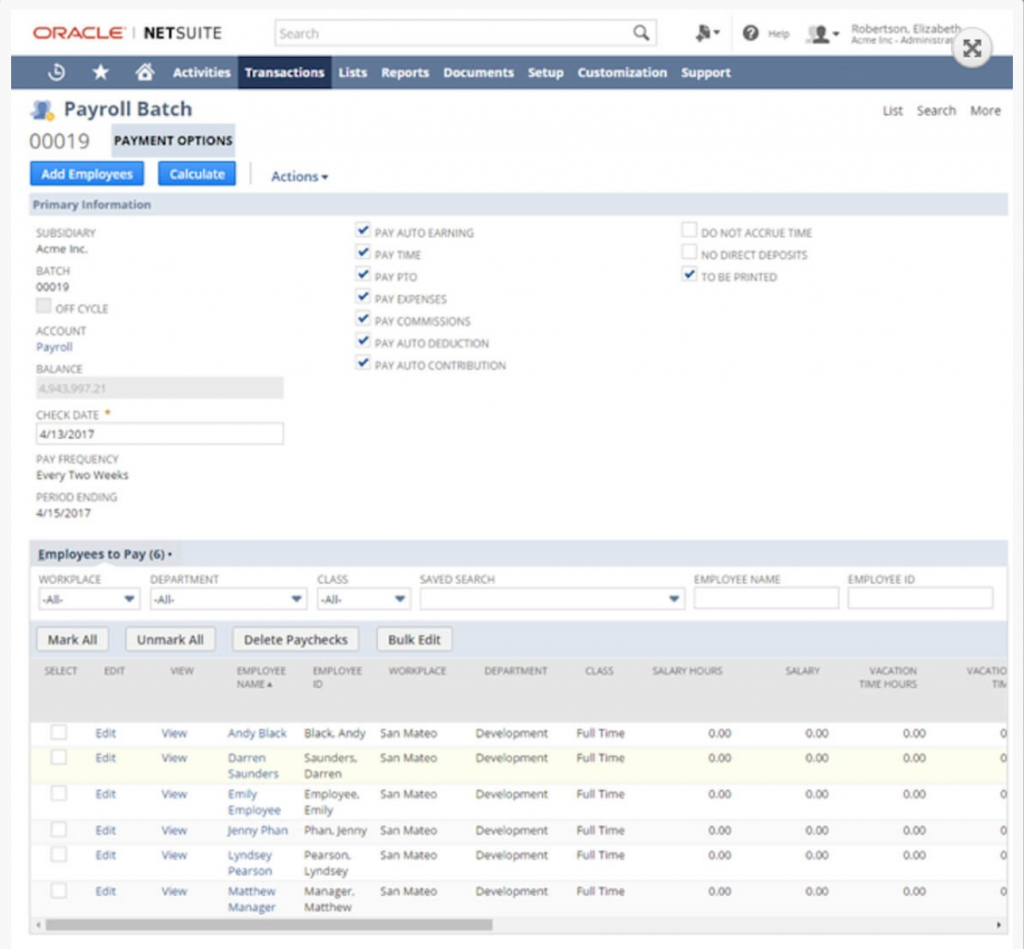1024x949 pixels.
Task: Open the Actions menu
Action: coord(298,176)
